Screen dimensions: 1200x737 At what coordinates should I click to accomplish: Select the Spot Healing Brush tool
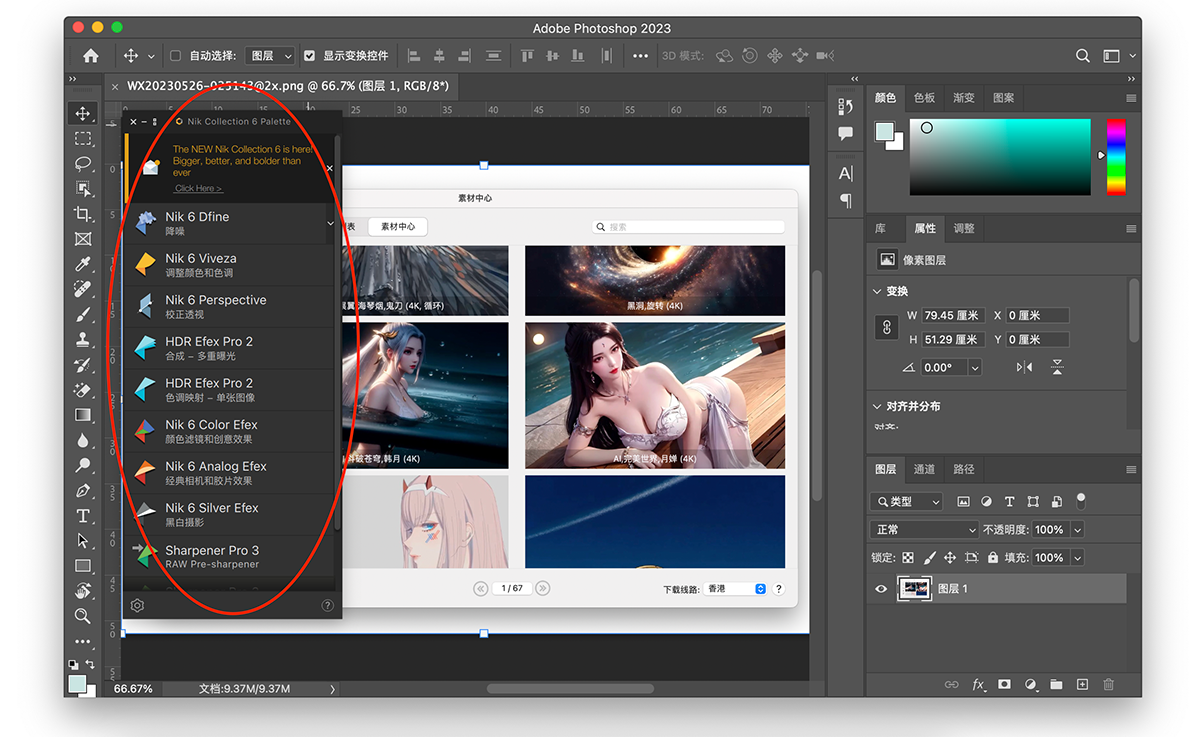point(83,289)
